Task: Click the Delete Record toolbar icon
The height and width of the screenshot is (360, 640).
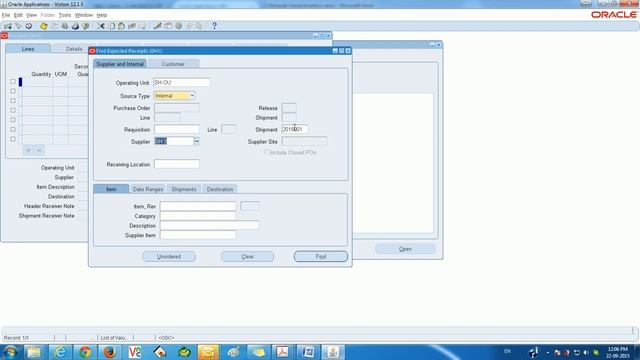Action: [142, 26]
